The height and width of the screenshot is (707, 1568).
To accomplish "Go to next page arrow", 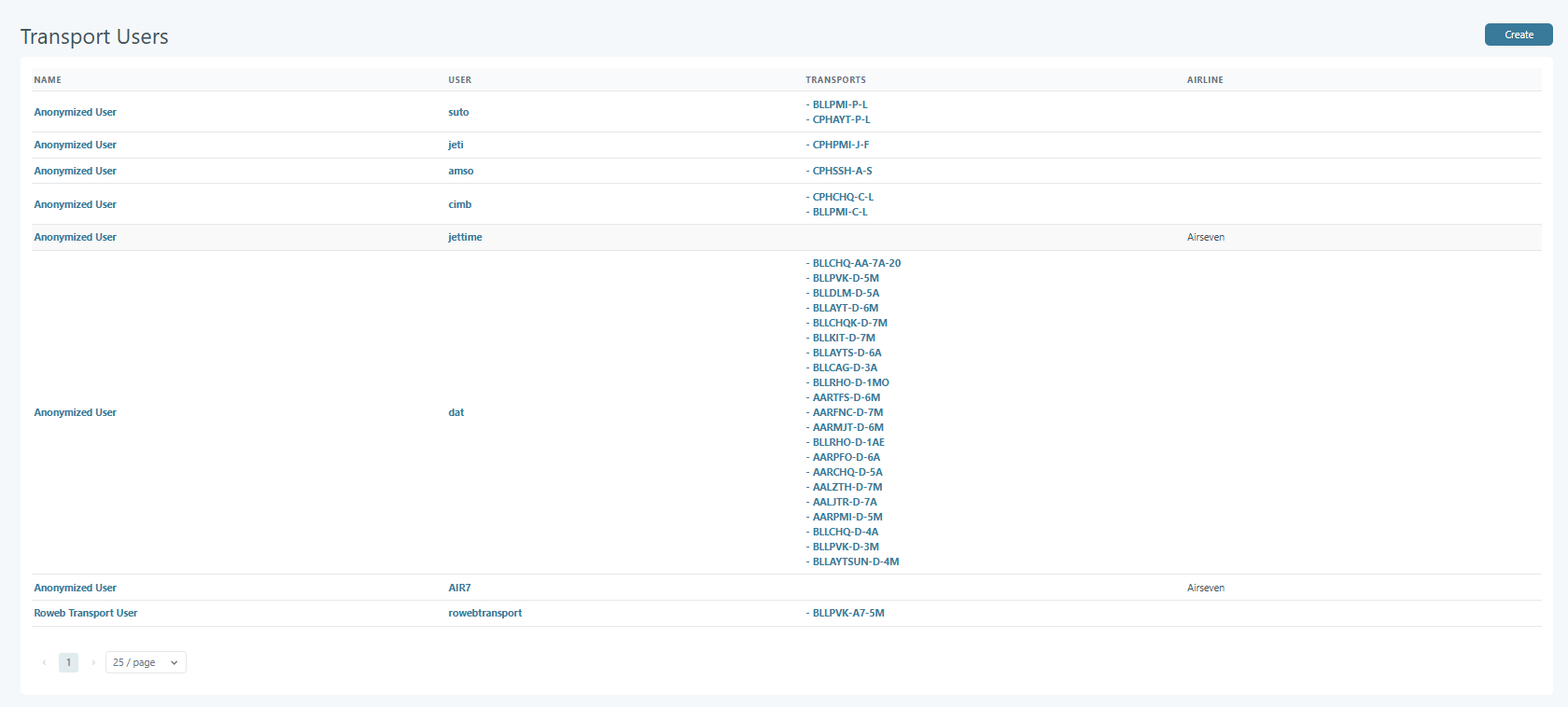I will pos(93,662).
